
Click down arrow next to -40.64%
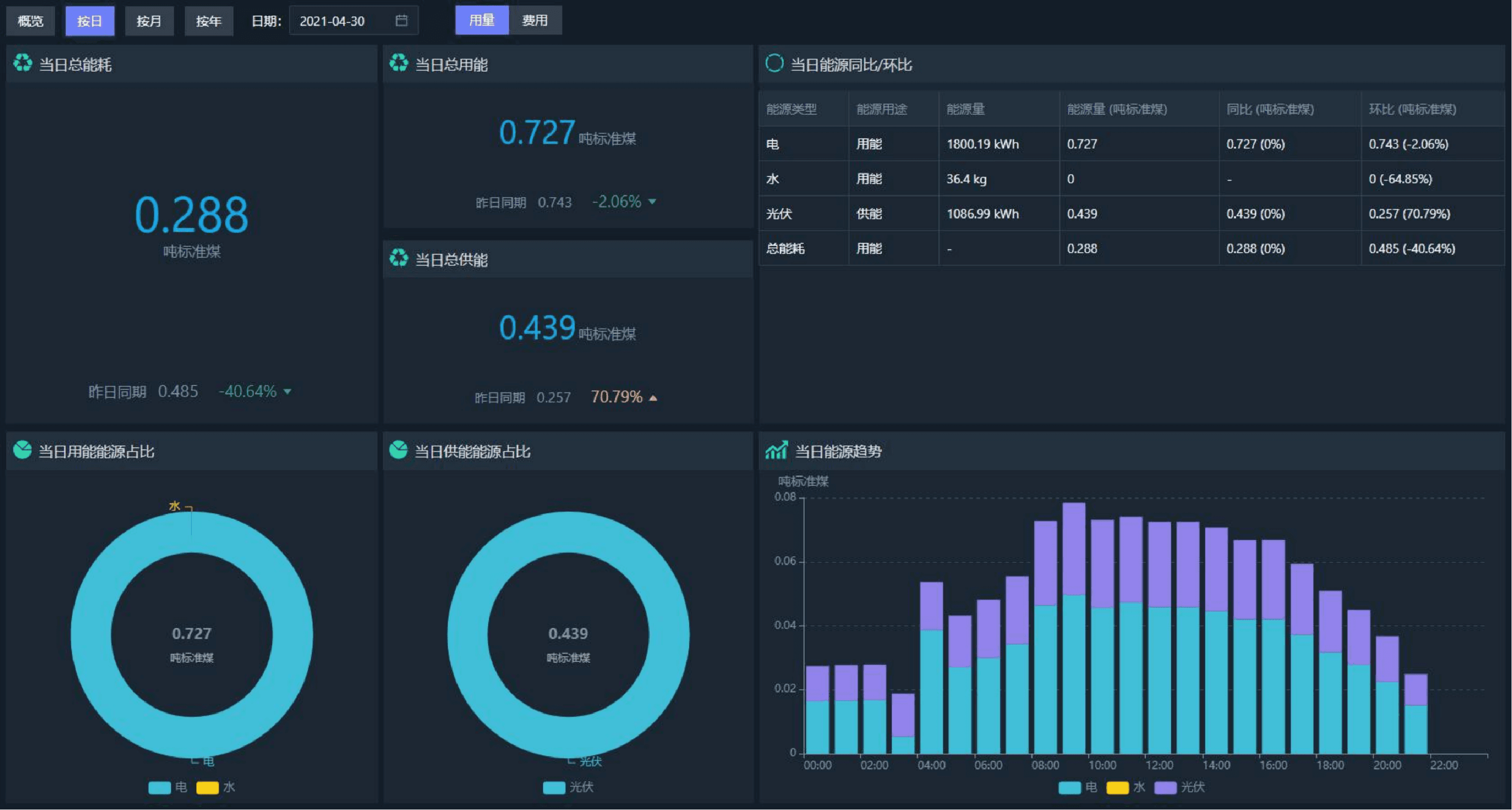(288, 392)
